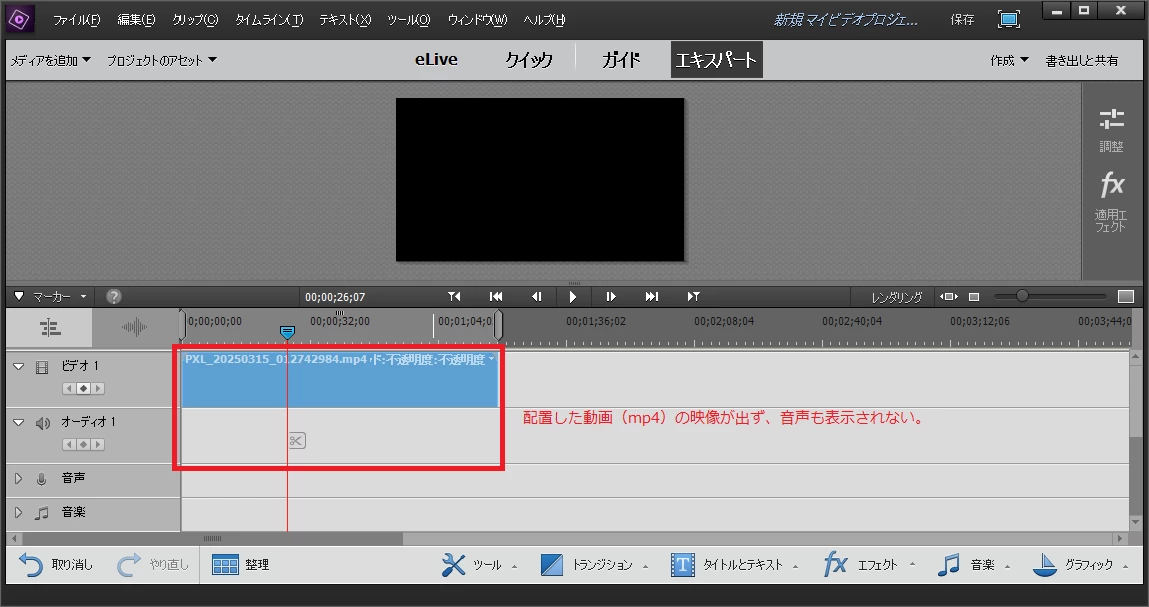Switch to the eLive tab
This screenshot has height=607, width=1149.
tap(436, 59)
